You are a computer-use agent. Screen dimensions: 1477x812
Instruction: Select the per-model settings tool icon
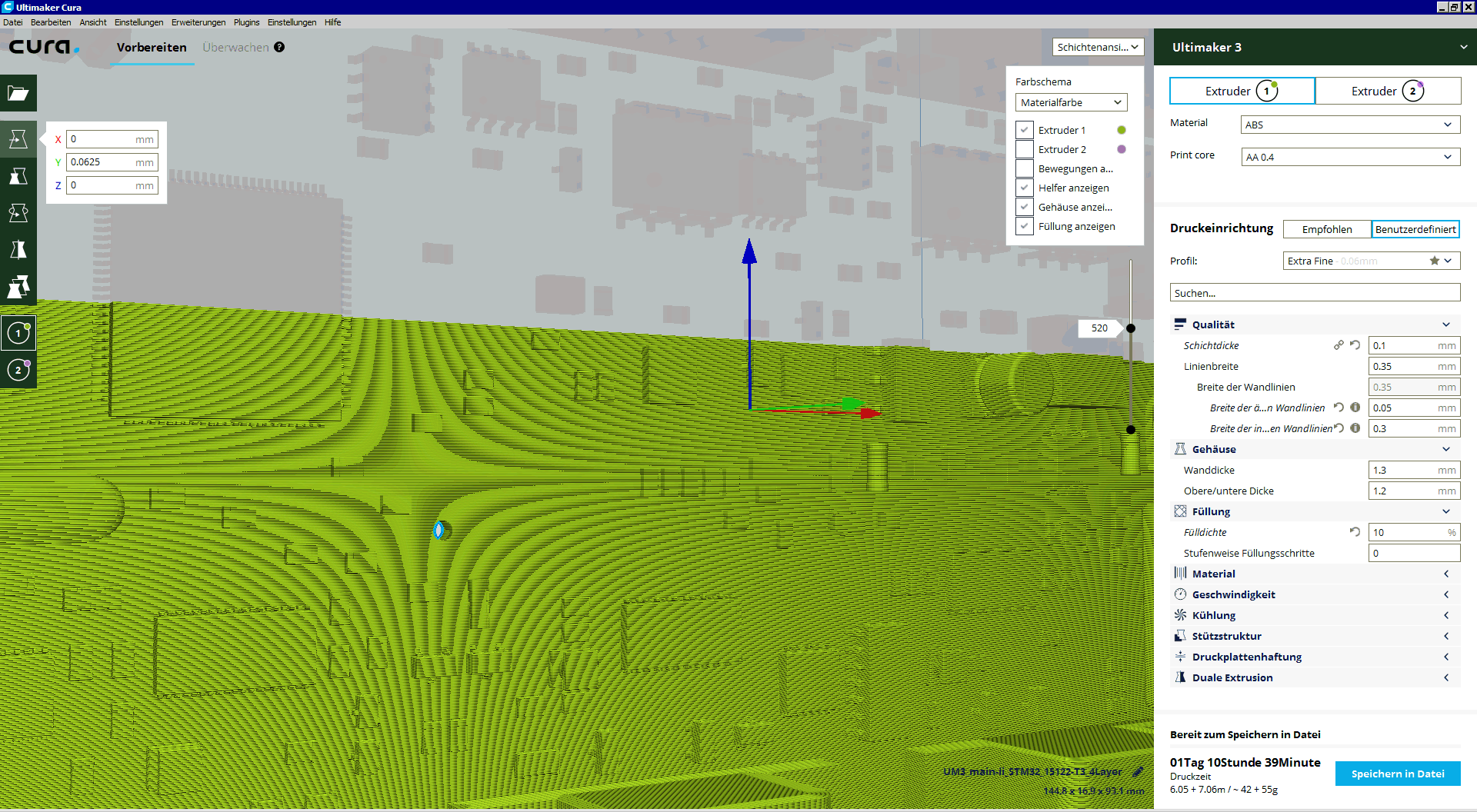18,287
